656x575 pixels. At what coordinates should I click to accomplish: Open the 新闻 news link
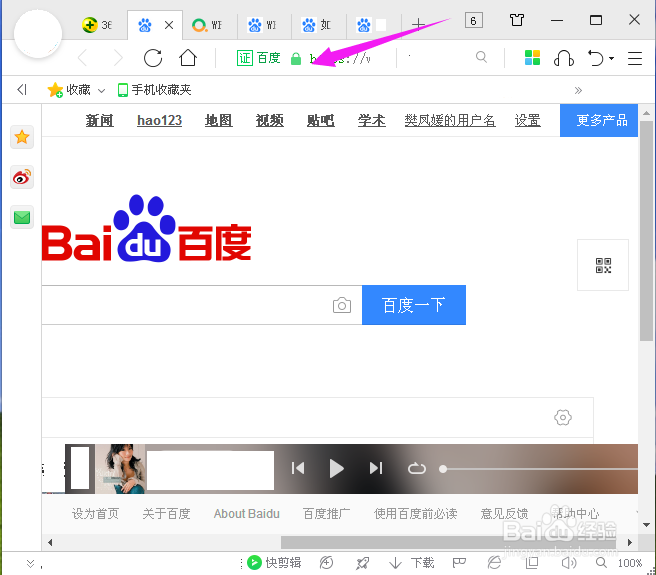pos(100,121)
